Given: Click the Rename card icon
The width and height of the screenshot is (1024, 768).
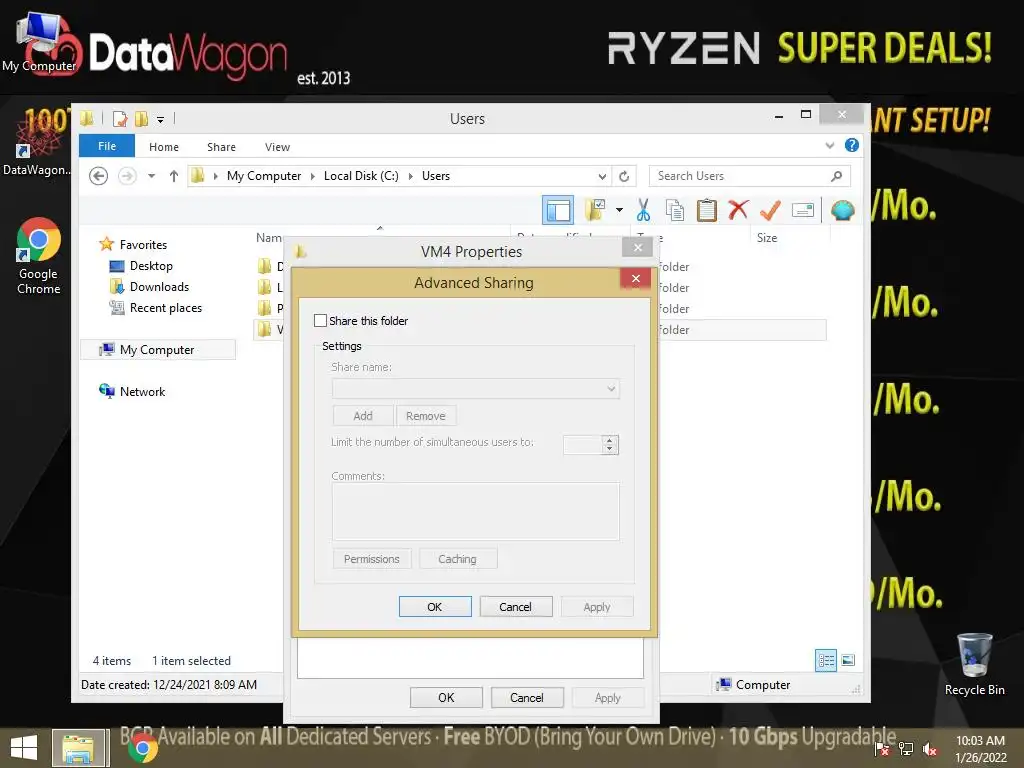Looking at the screenshot, I should 803,210.
